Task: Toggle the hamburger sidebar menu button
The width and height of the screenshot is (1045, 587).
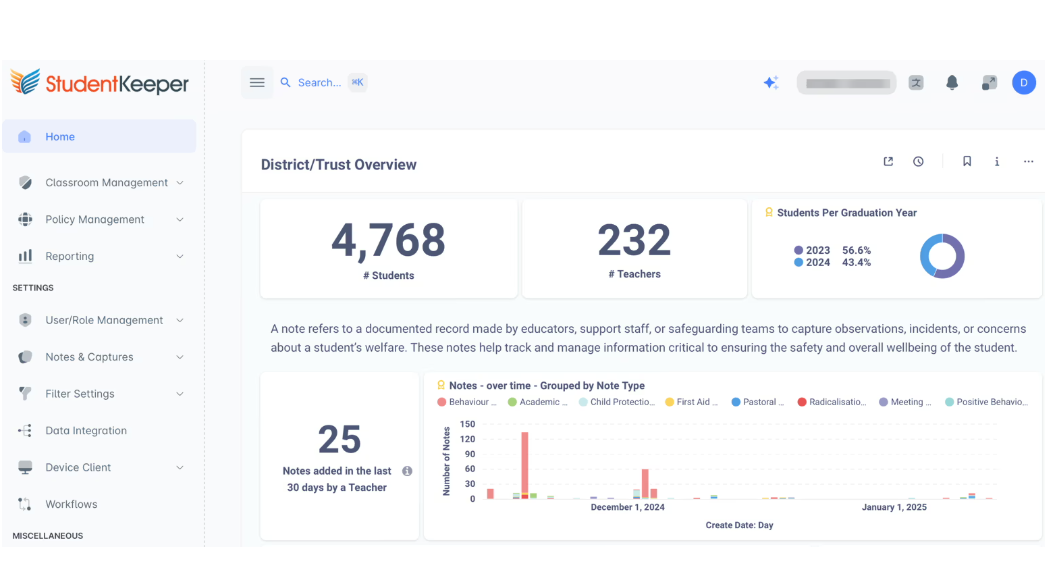Action: 257,83
